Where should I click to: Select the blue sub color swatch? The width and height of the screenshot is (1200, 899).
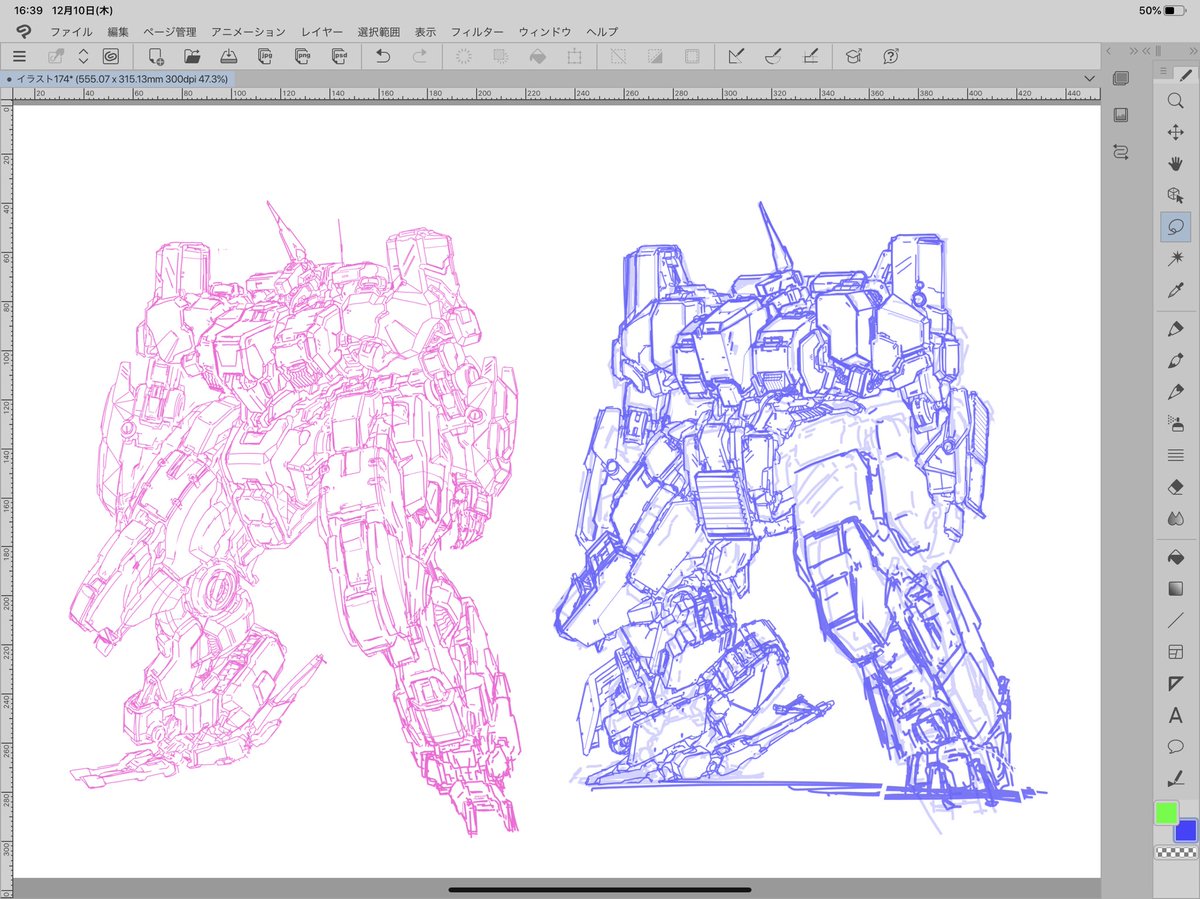1186,830
